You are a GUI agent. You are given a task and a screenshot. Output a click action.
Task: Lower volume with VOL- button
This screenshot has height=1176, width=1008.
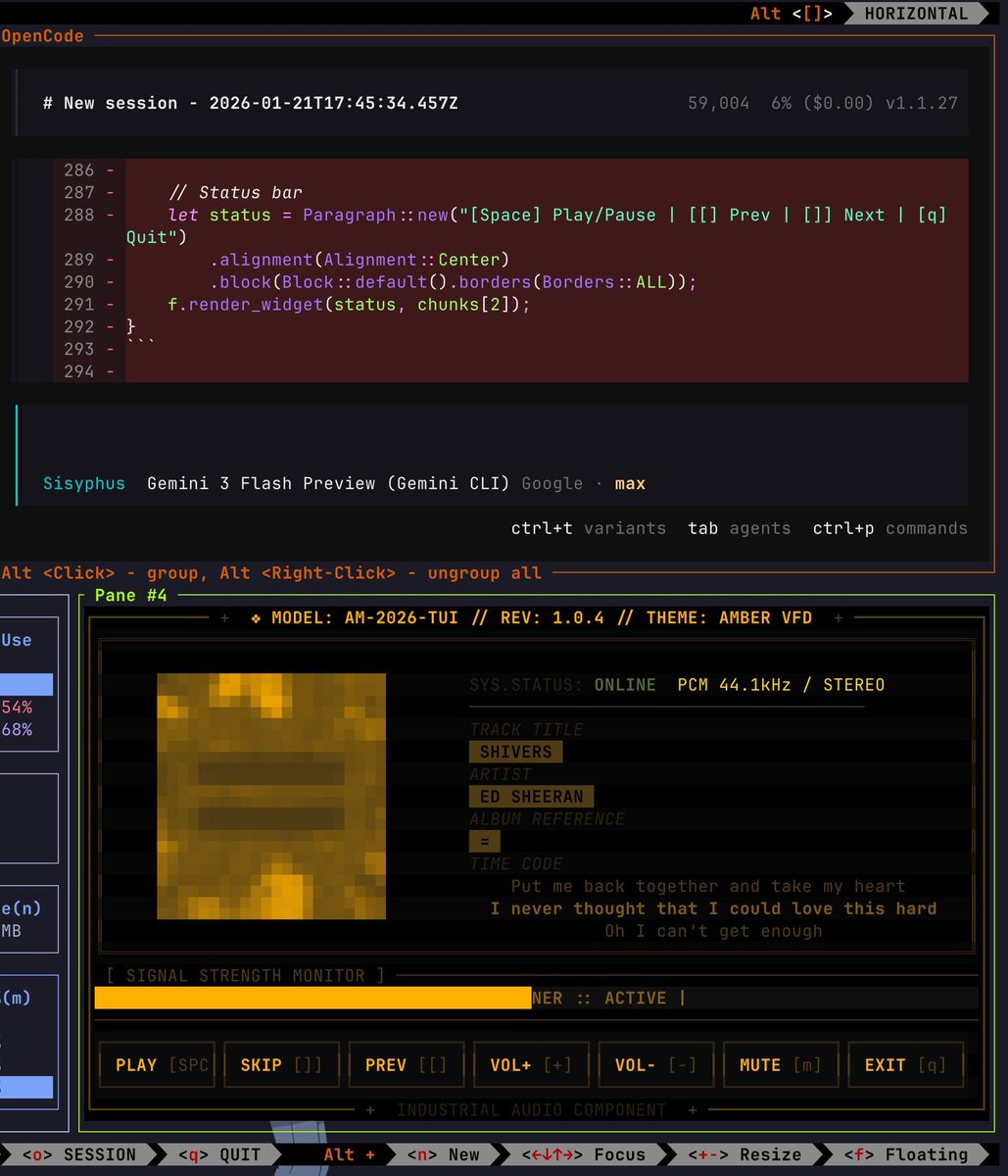pos(655,1065)
